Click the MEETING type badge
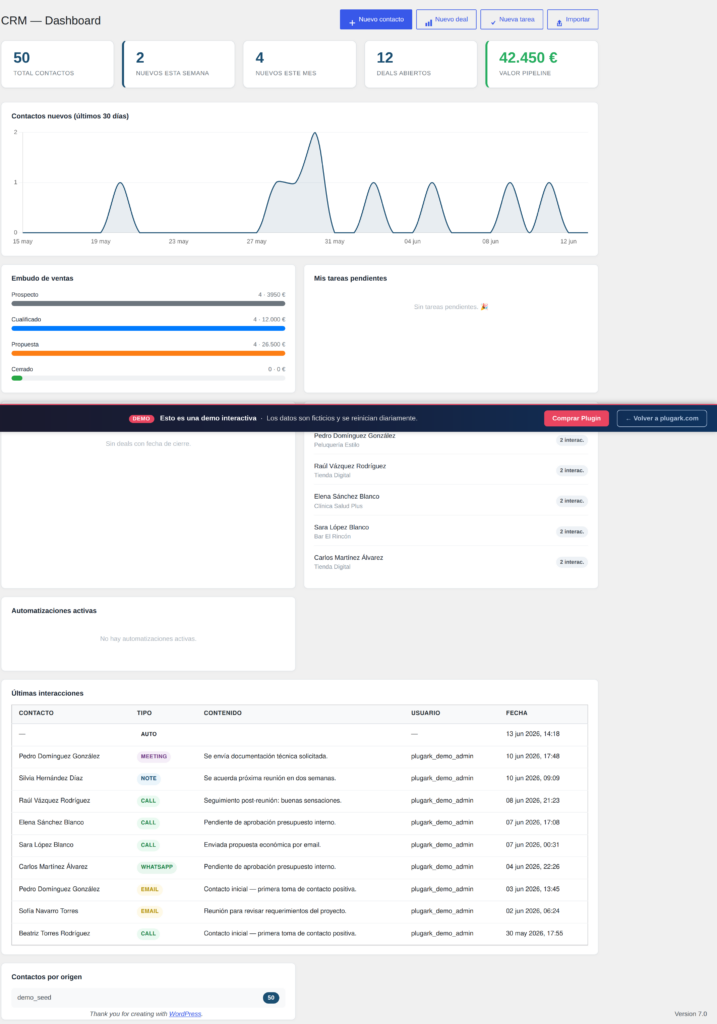Screen dimensions: 717x1024 [153, 756]
